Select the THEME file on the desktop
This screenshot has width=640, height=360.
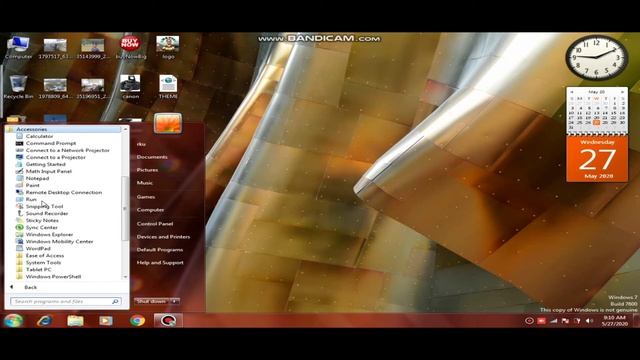click(168, 87)
